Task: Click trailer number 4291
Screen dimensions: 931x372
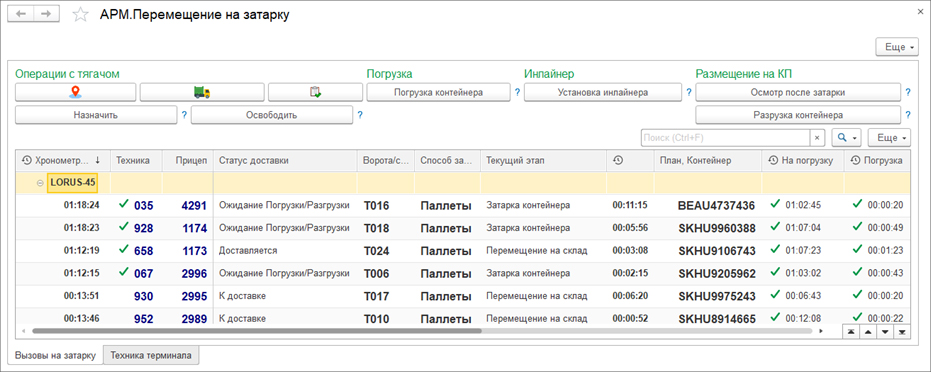Action: click(x=194, y=205)
